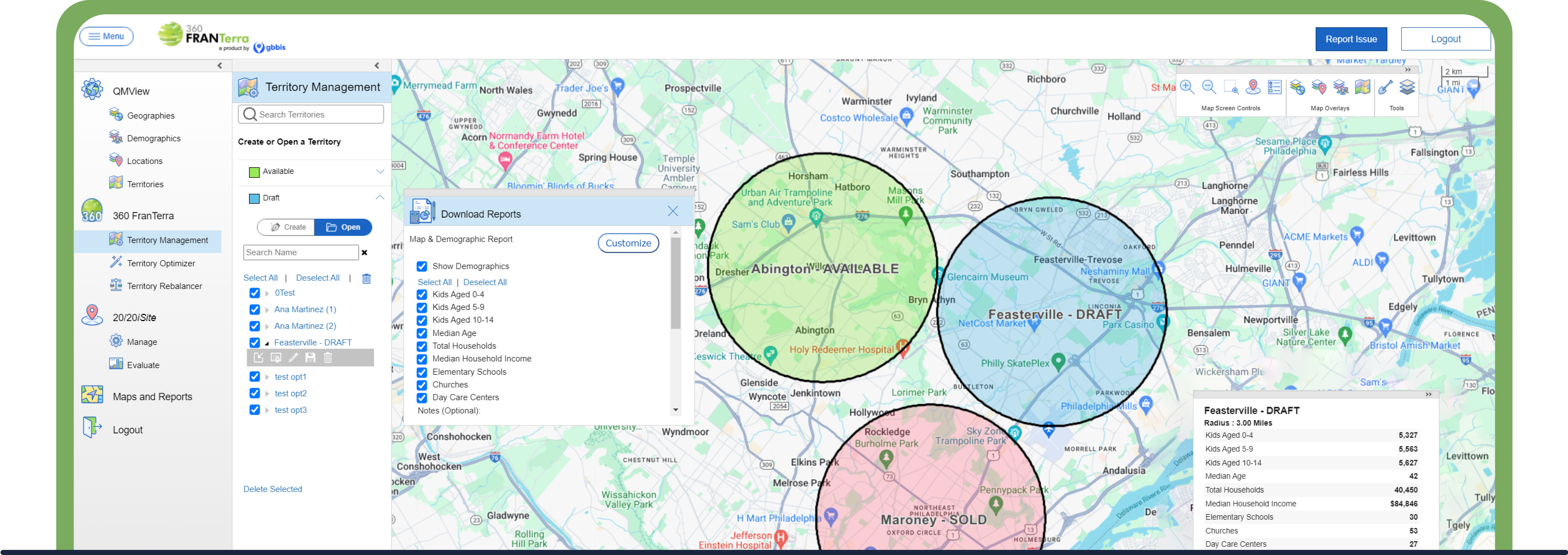Collapse the left navigation sidebar arrow
This screenshot has width=1568, height=555.
click(x=220, y=66)
